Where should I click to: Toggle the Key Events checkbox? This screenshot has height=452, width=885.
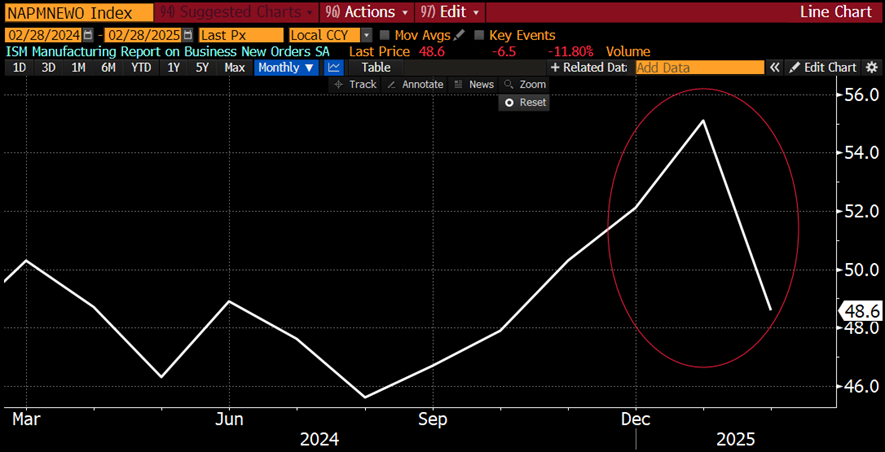click(x=480, y=35)
